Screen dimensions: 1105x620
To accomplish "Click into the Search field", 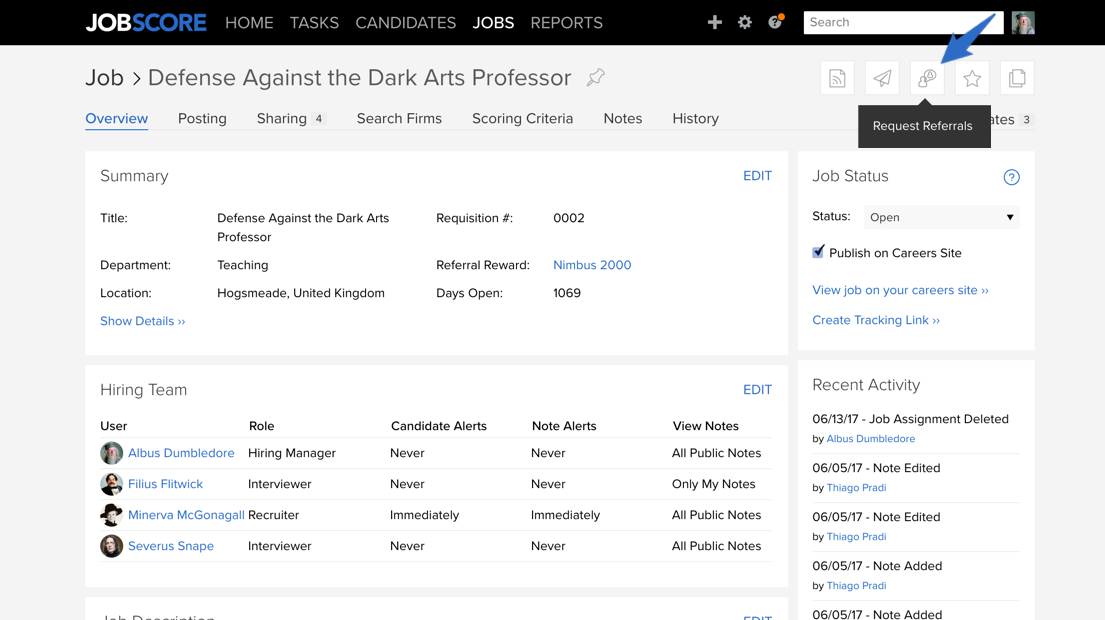I will pyautogui.click(x=903, y=23).
